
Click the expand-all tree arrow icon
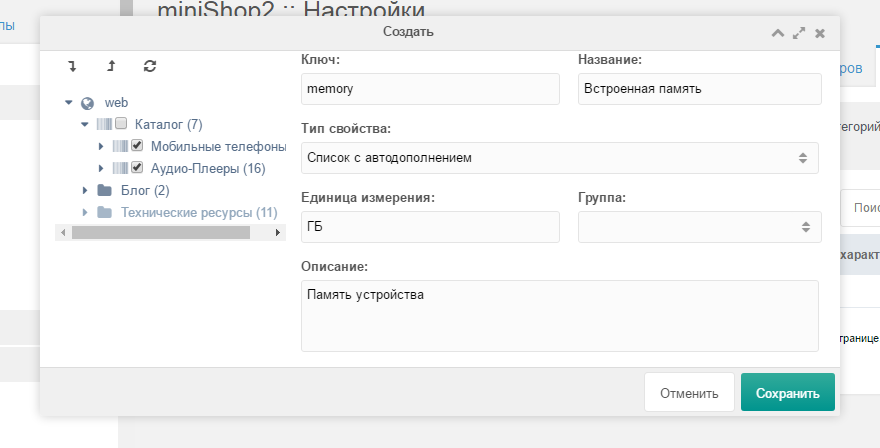pyautogui.click(x=72, y=66)
